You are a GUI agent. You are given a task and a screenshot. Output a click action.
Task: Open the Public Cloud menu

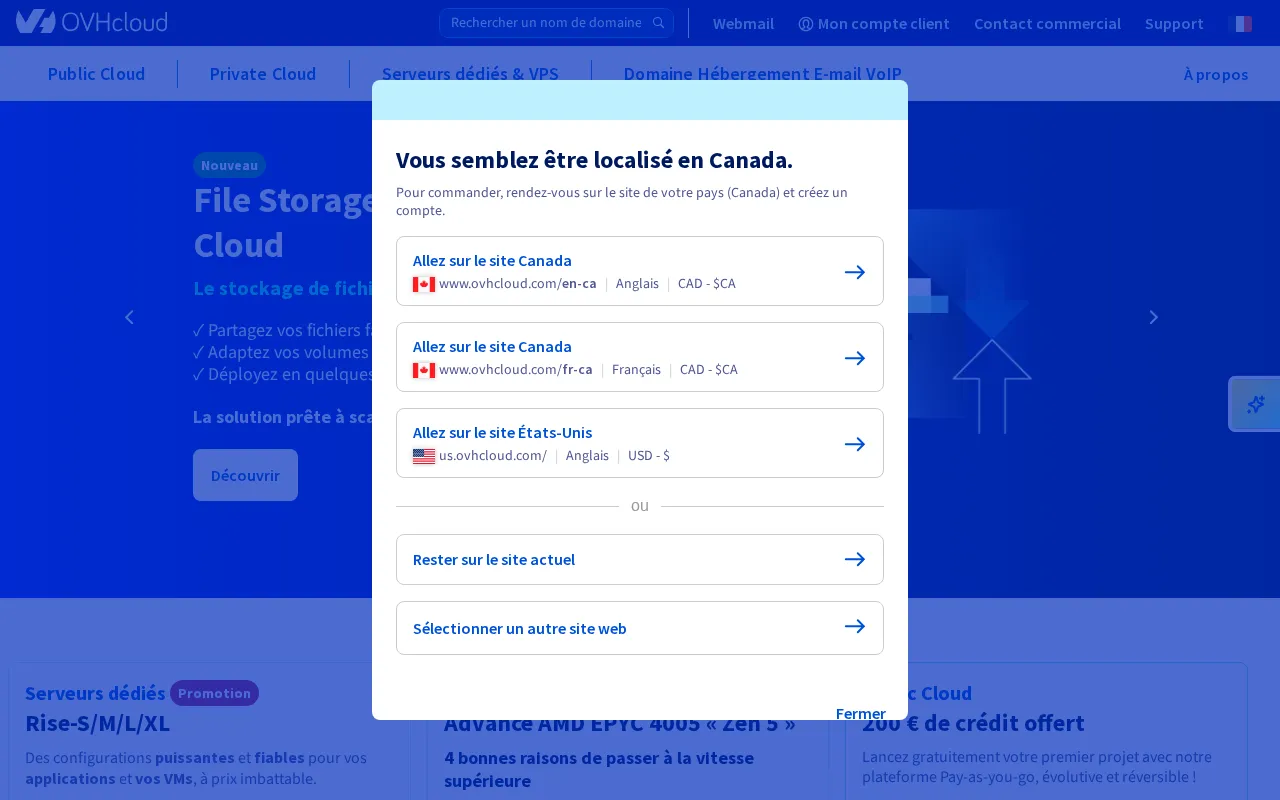coord(96,74)
